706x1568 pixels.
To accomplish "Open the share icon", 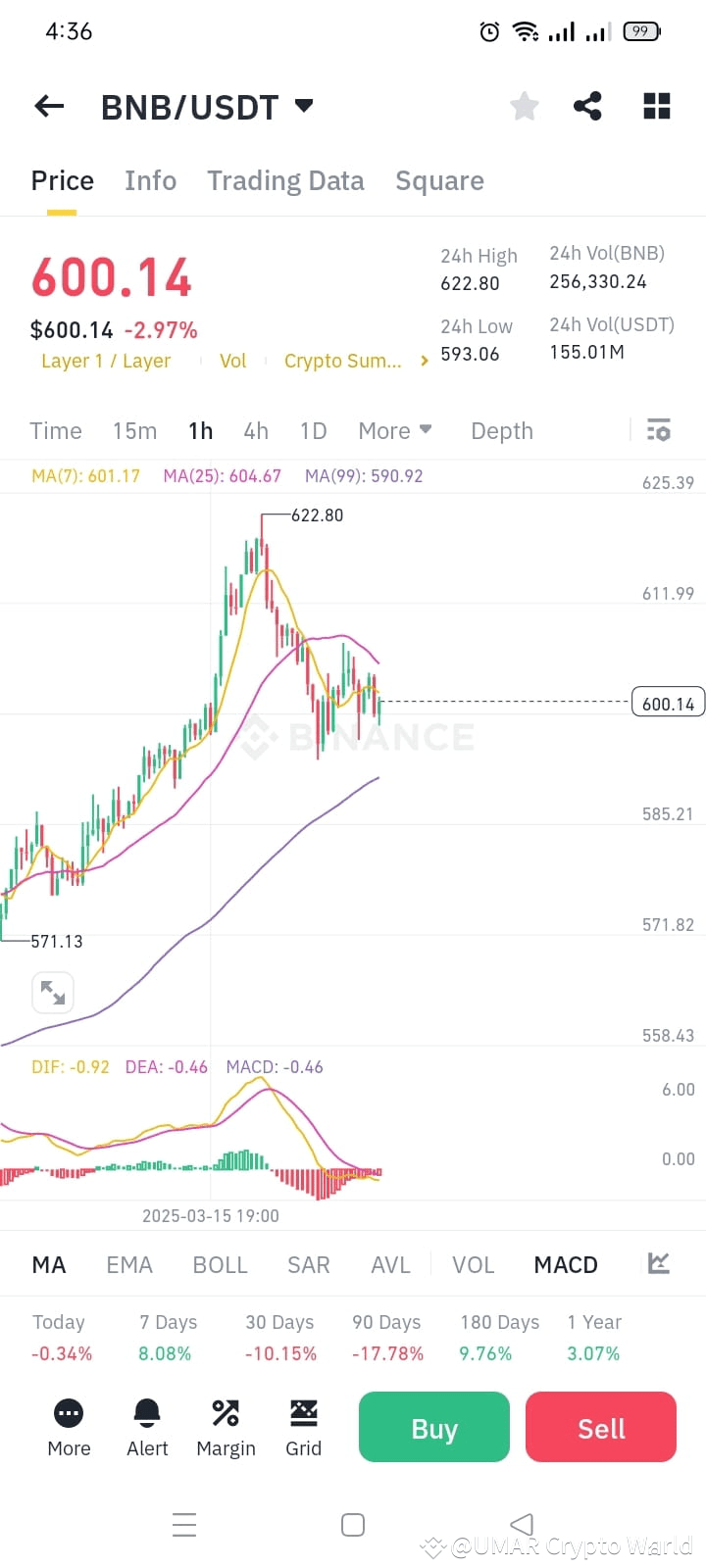I will click(x=587, y=106).
